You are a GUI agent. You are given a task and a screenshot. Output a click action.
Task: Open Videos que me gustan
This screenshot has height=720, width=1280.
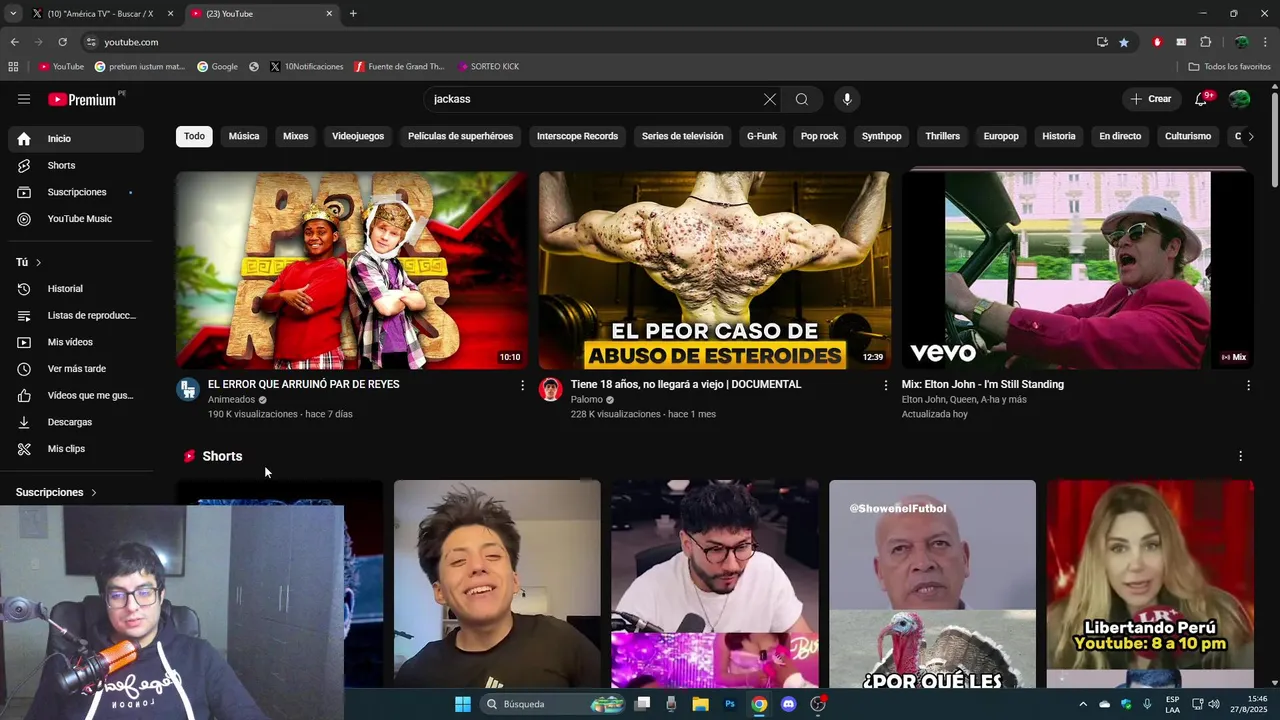click(76, 396)
